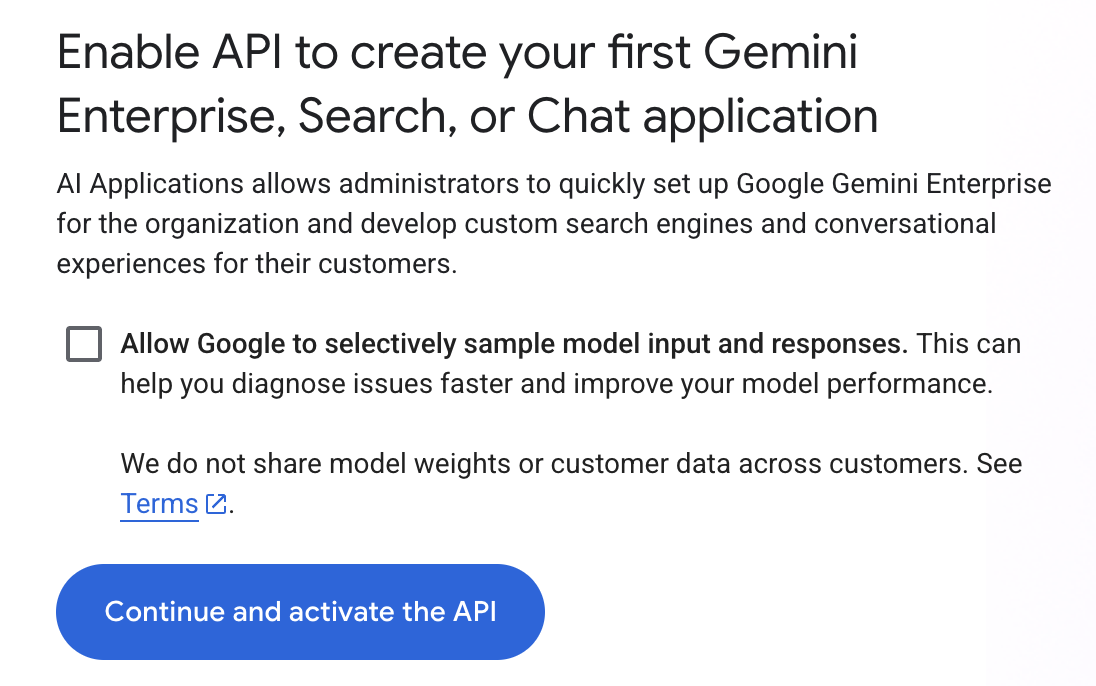
Task: Click the 'Enterprise, Search, or Chat application' heading line
Action: point(467,117)
